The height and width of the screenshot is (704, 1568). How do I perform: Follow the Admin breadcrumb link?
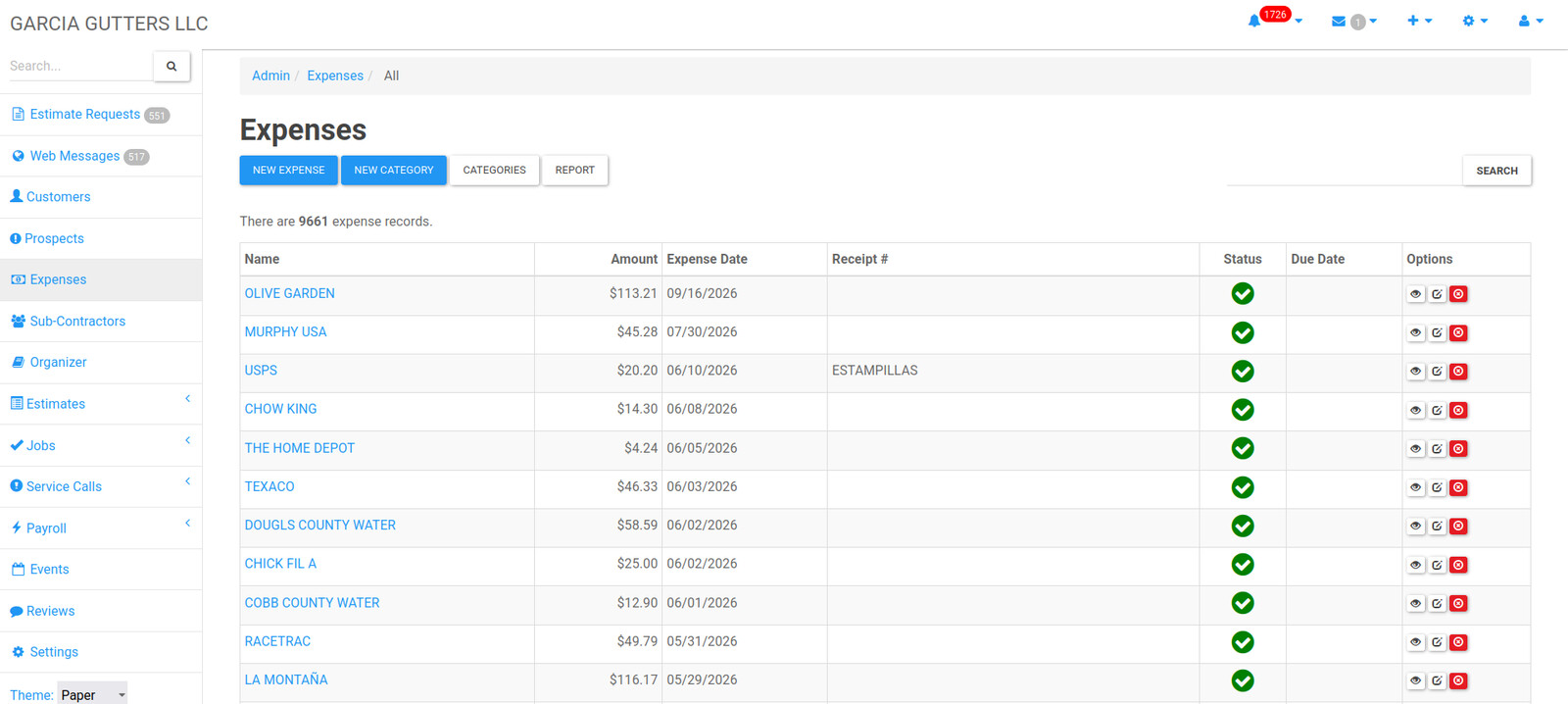coord(270,75)
